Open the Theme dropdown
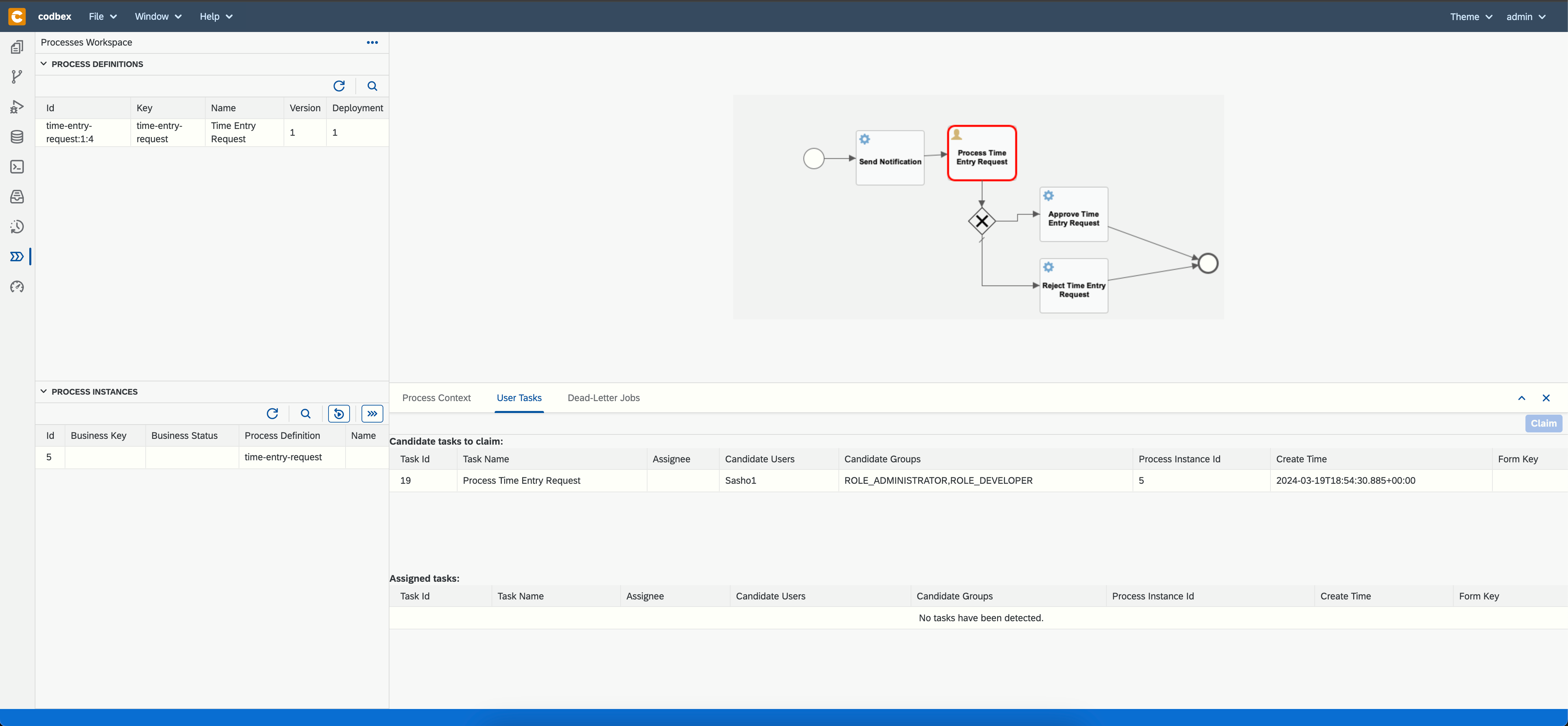Viewport: 1568px width, 726px height. click(x=1471, y=16)
